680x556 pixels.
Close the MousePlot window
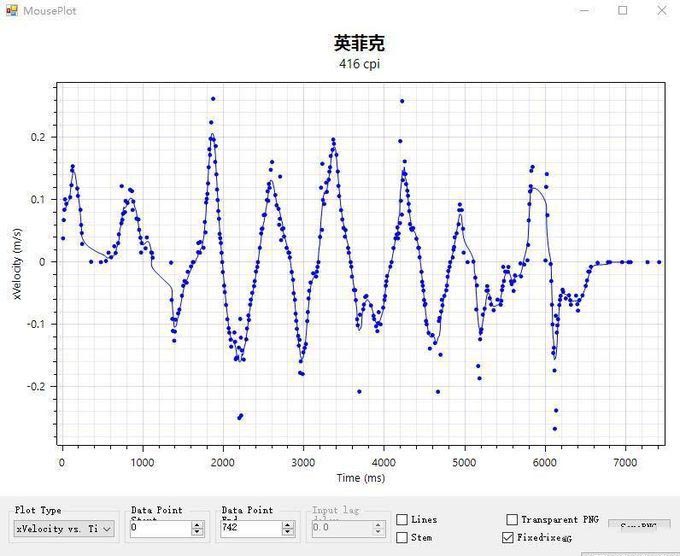click(x=662, y=10)
